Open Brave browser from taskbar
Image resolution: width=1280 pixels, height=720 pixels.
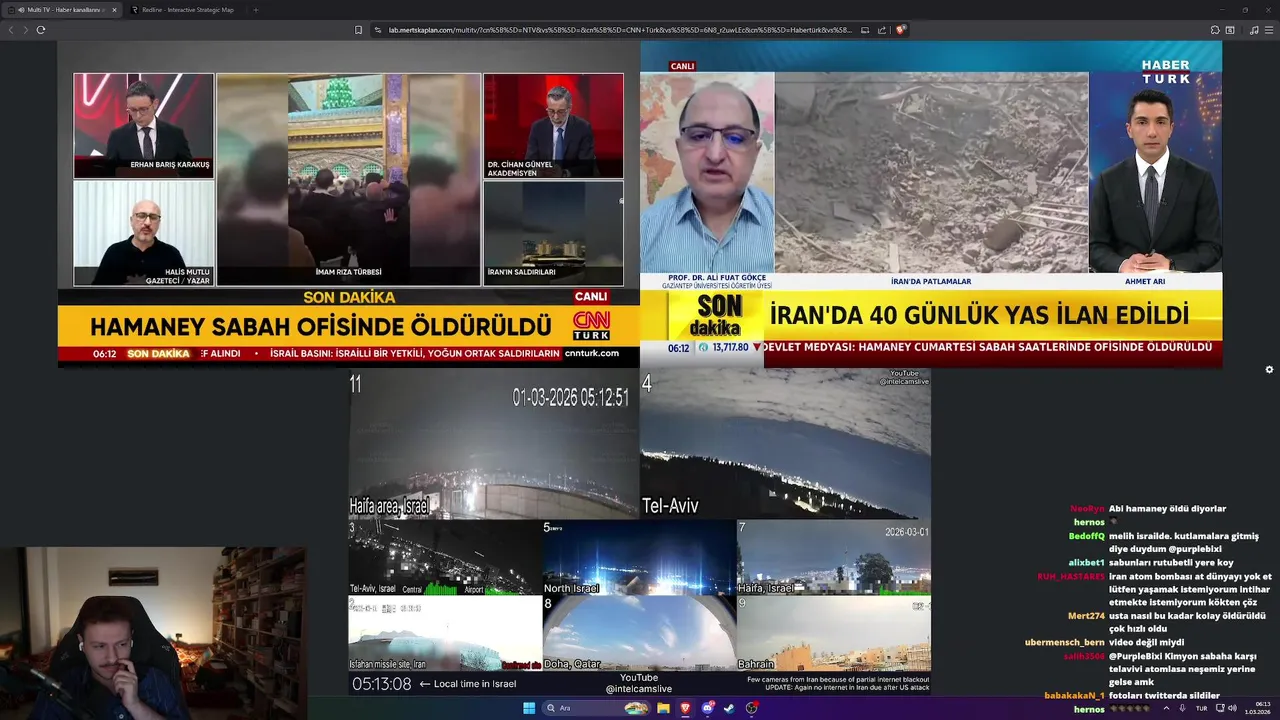[686, 708]
